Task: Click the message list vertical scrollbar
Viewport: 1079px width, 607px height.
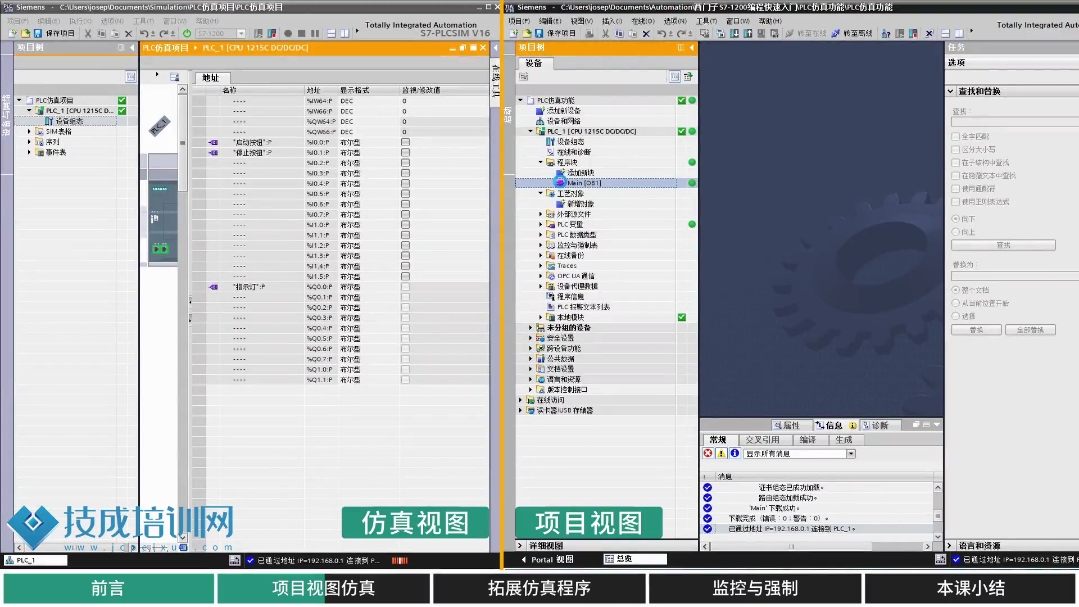Action: 937,511
